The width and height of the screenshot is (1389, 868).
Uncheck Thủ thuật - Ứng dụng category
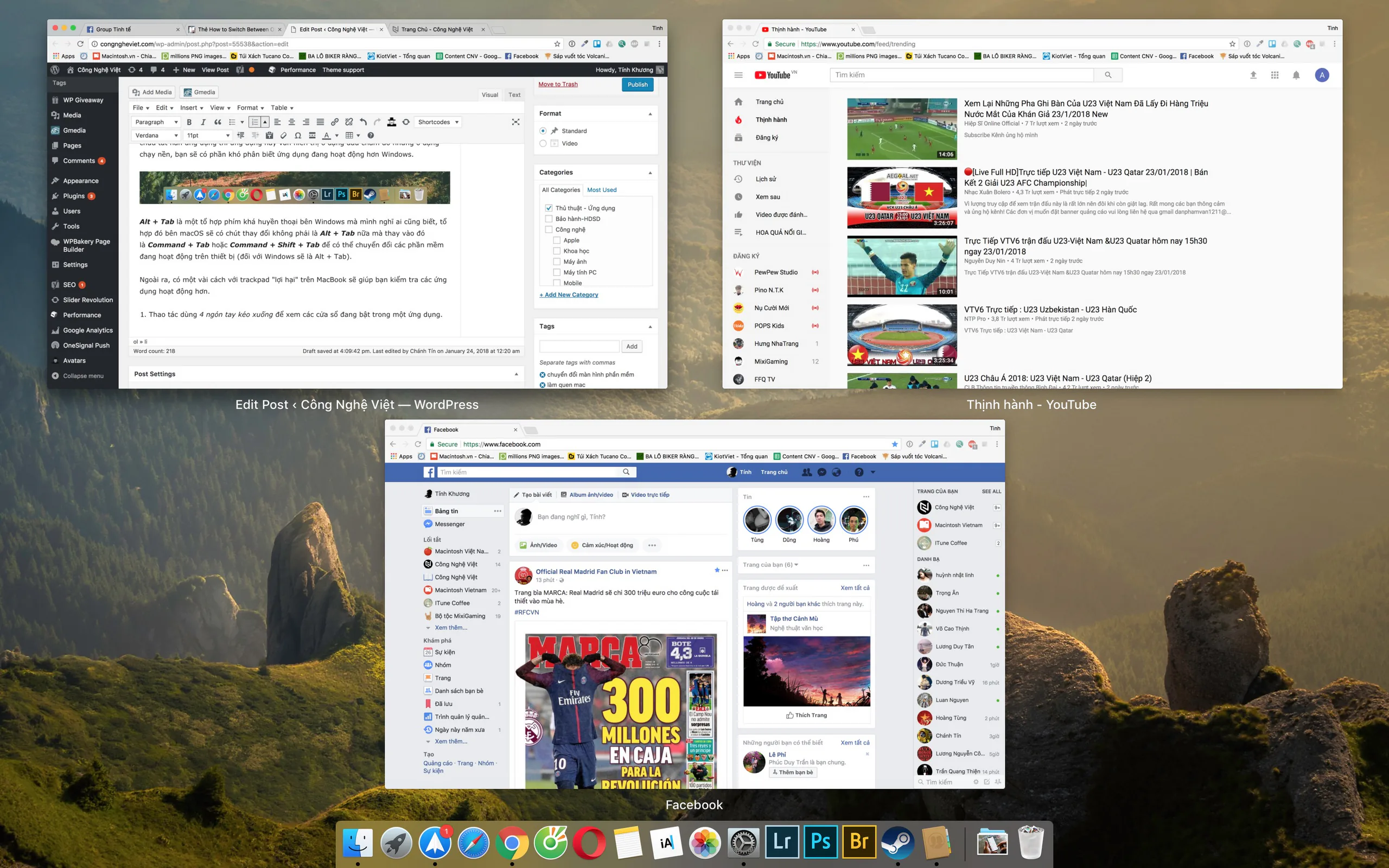549,208
